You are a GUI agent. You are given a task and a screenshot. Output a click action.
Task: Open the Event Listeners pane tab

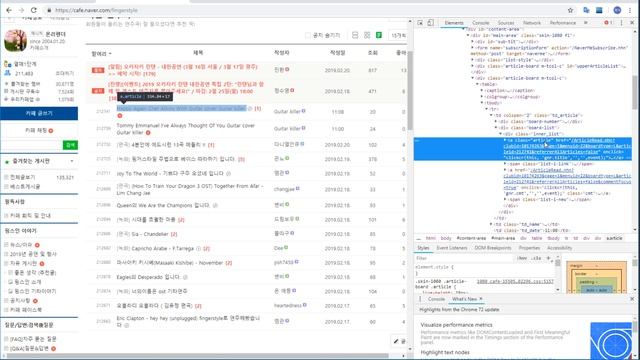coord(452,248)
